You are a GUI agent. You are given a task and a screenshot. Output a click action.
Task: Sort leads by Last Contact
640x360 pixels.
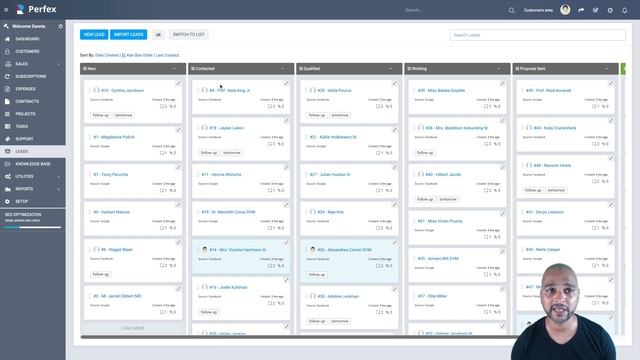167,55
